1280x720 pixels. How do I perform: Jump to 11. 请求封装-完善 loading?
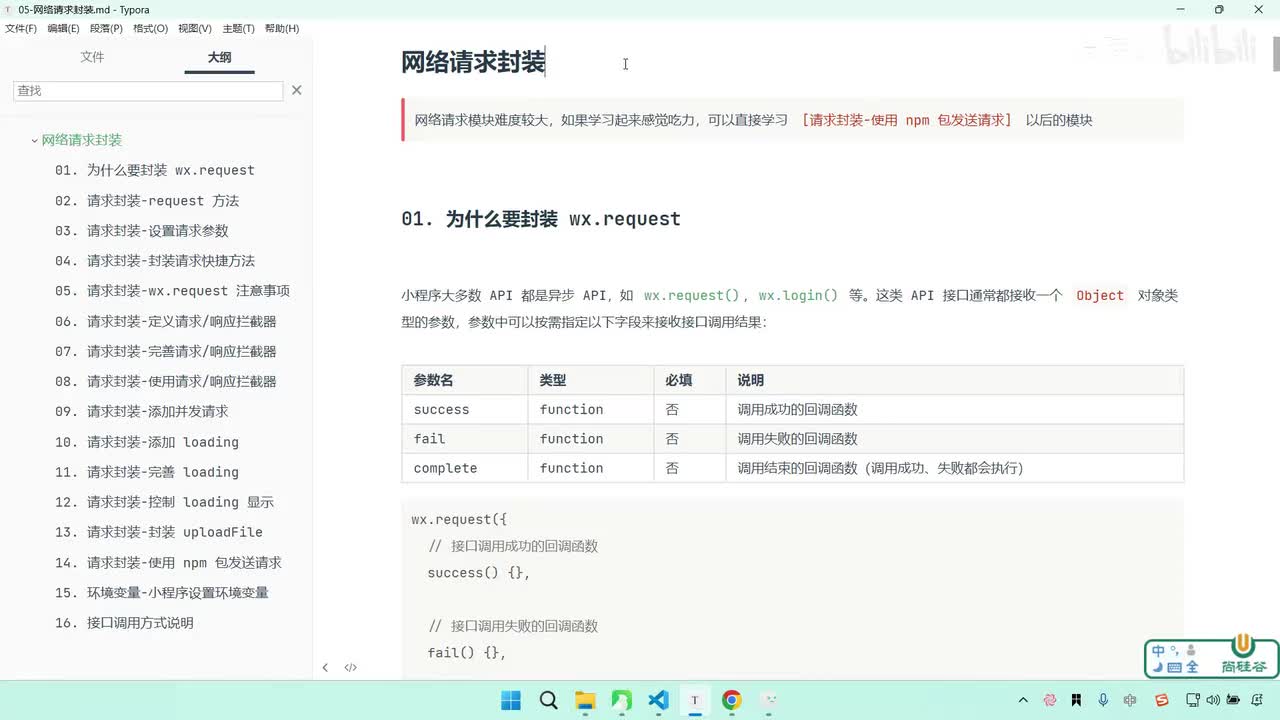click(x=147, y=472)
